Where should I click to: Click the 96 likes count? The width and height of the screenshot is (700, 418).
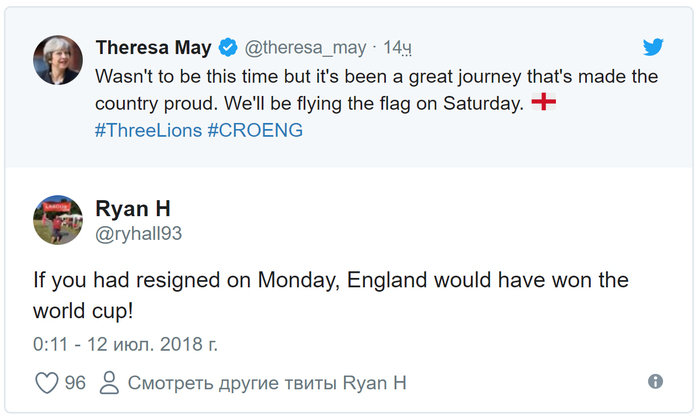click(75, 383)
